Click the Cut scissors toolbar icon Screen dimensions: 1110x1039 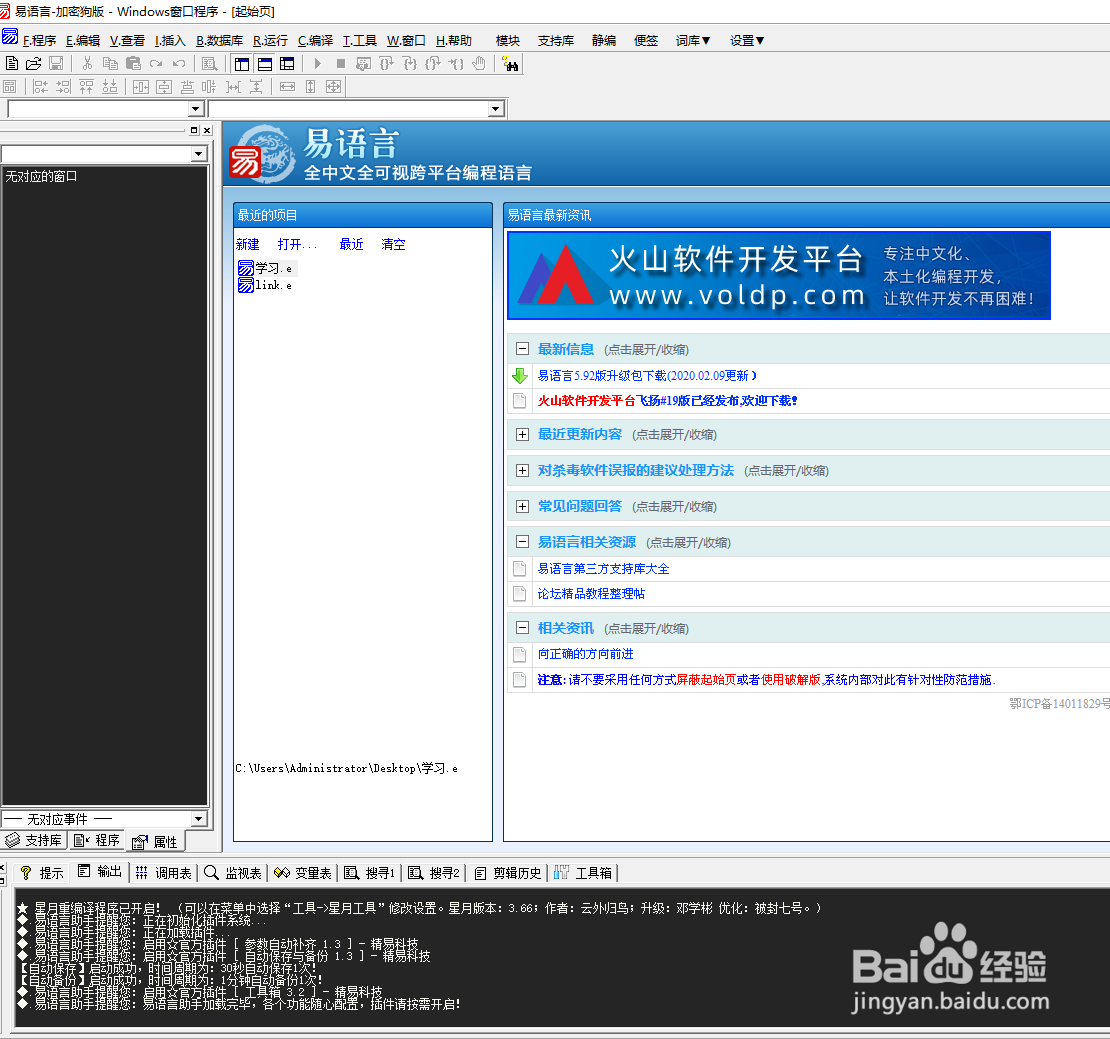tap(87, 64)
